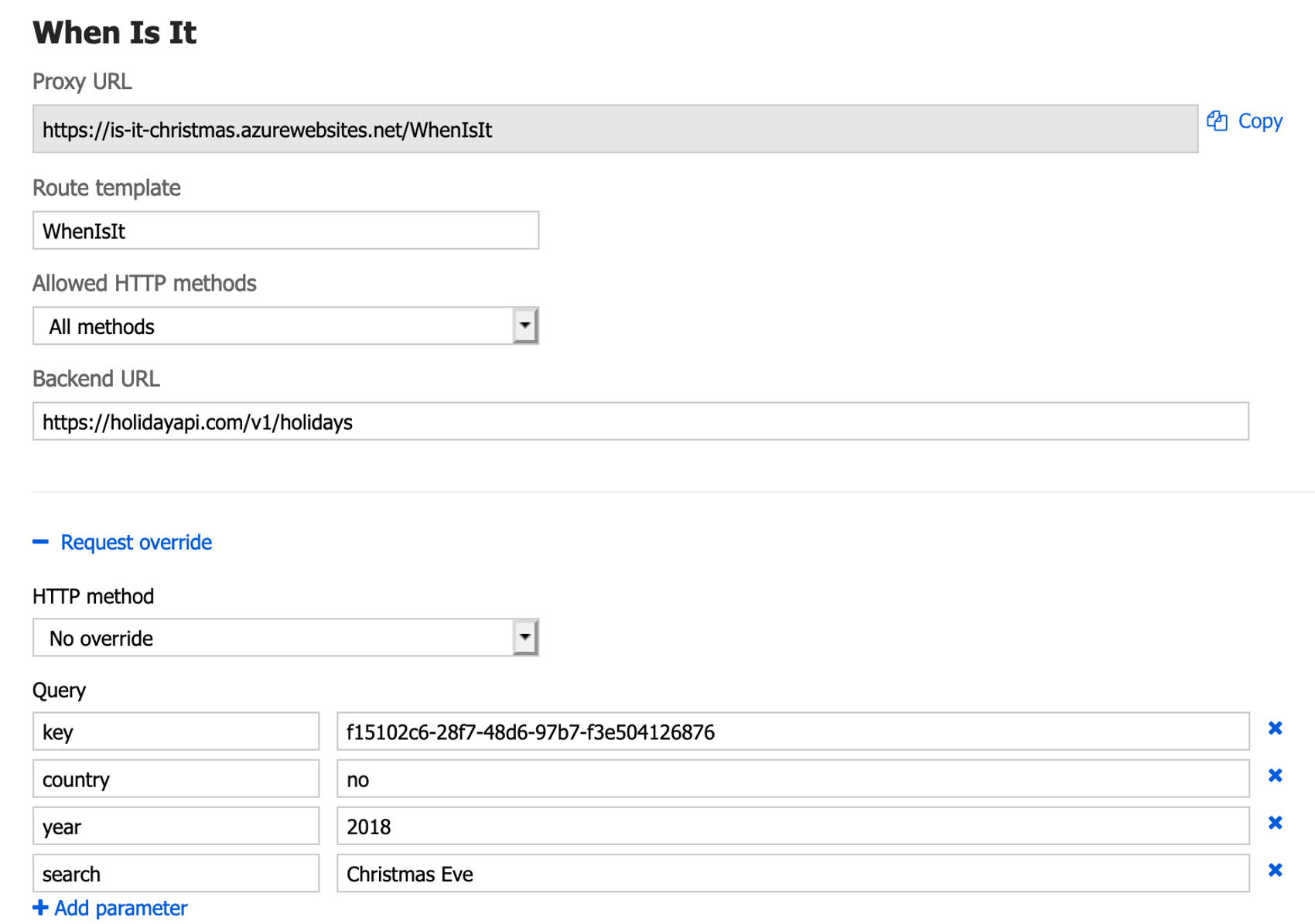Focus the Backend URL input field
The width and height of the screenshot is (1315, 924).
640,421
